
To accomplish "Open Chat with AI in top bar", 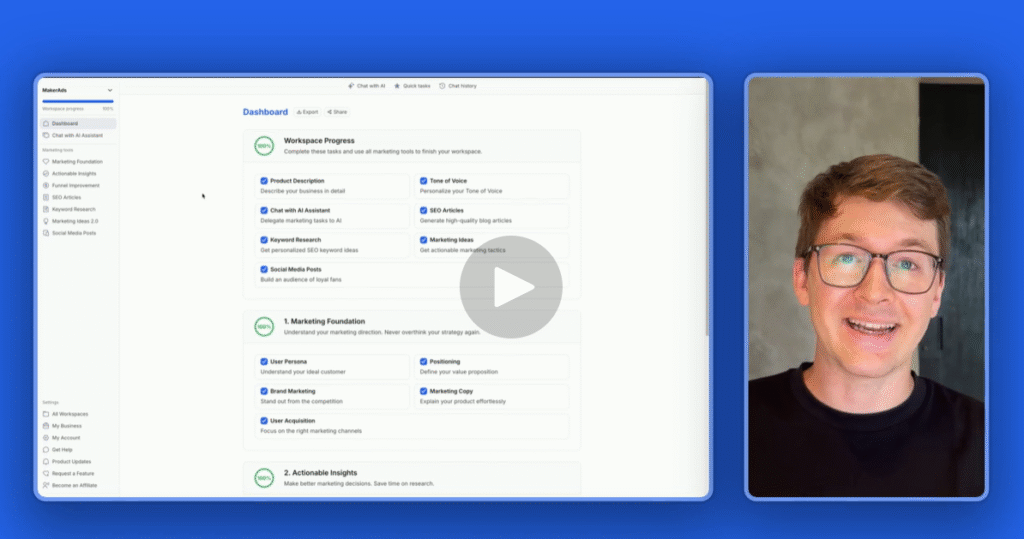I will [366, 86].
